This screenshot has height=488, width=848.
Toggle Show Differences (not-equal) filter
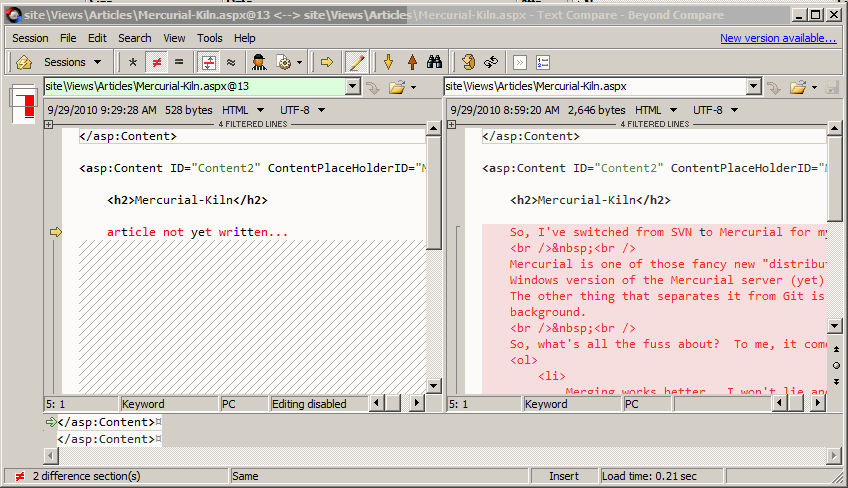point(157,62)
